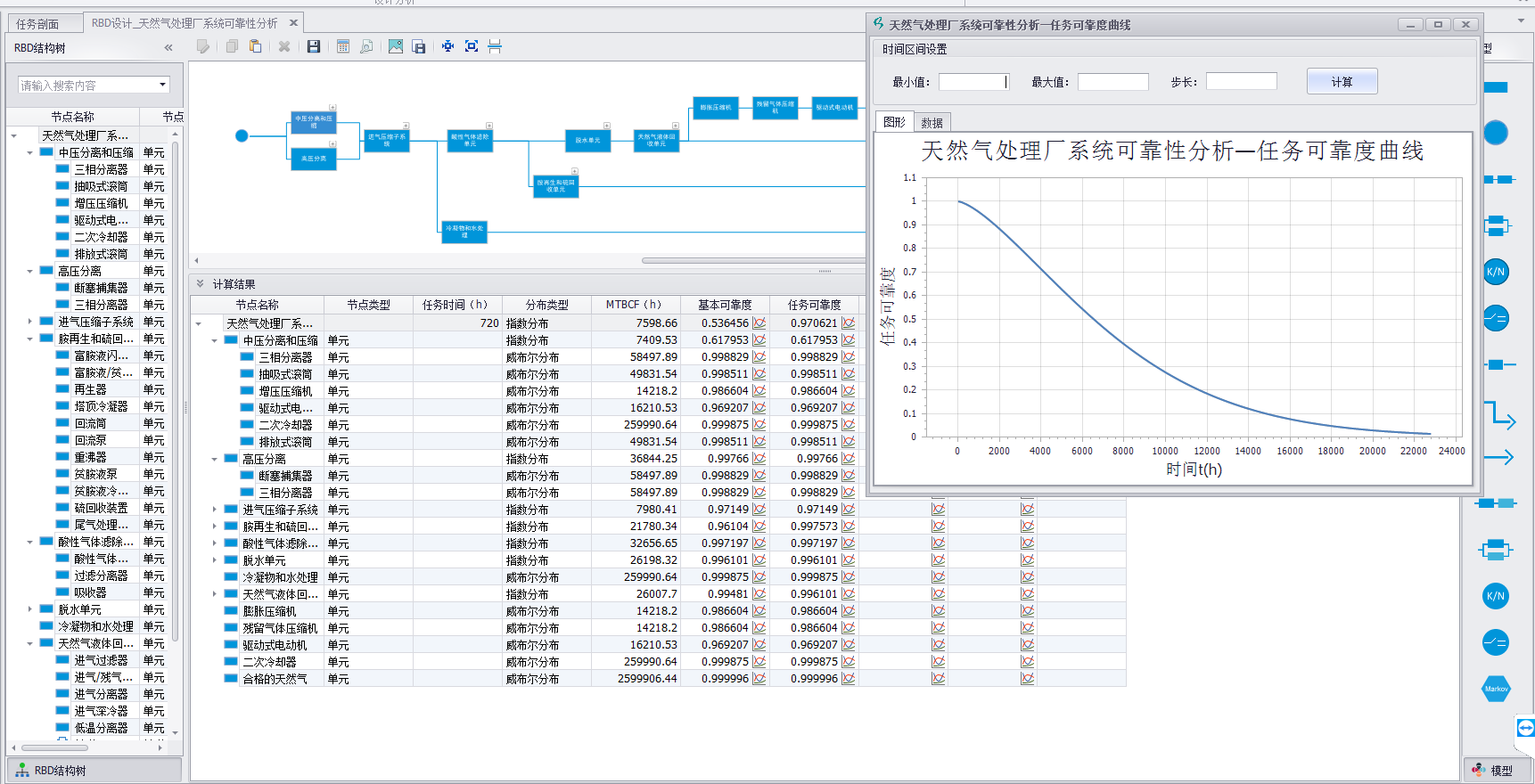This screenshot has height=784, width=1535.
Task: Select the circle node shape in the model palette
Action: click(1496, 133)
